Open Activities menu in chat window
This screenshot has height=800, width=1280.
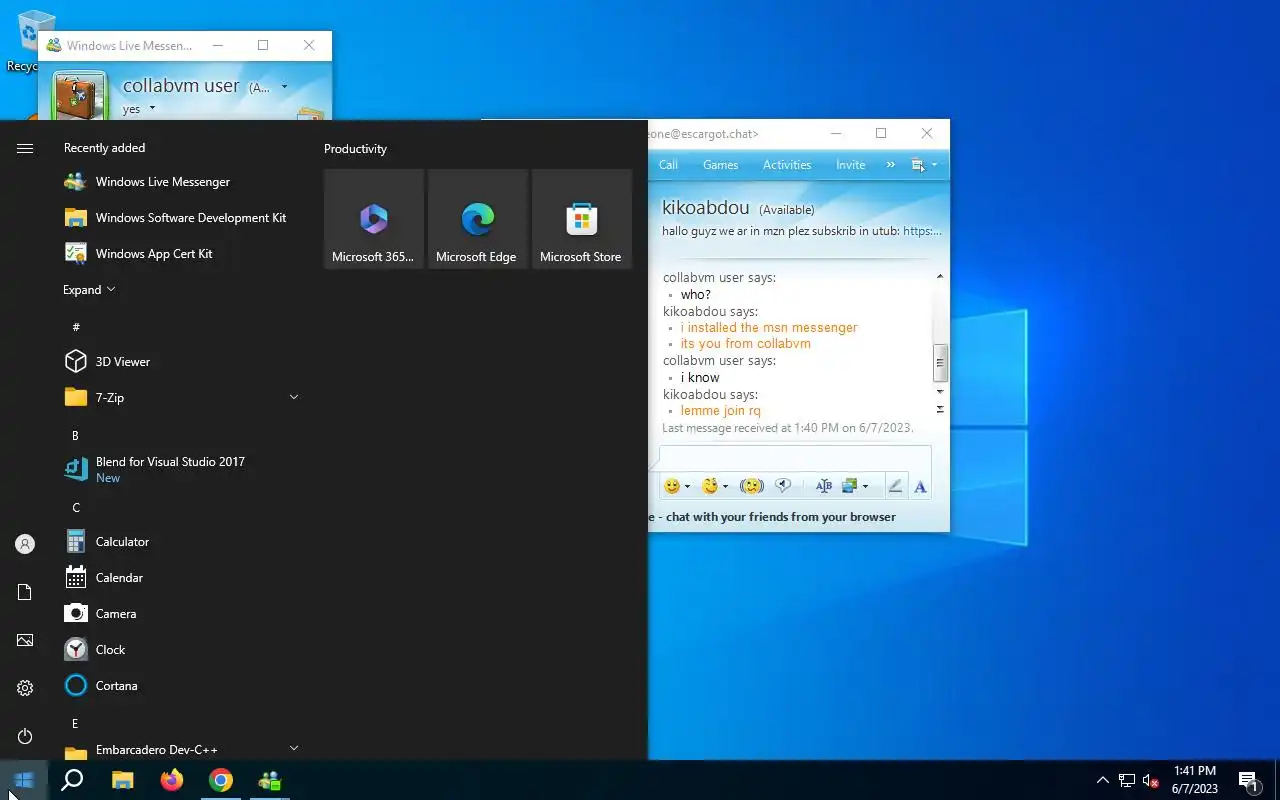(787, 165)
